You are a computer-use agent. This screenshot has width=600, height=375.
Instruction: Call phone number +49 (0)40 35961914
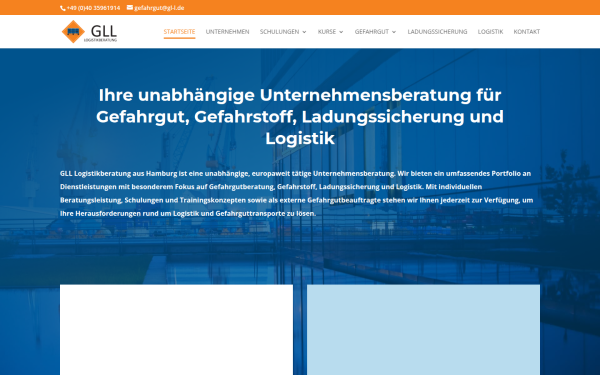pyautogui.click(x=93, y=8)
